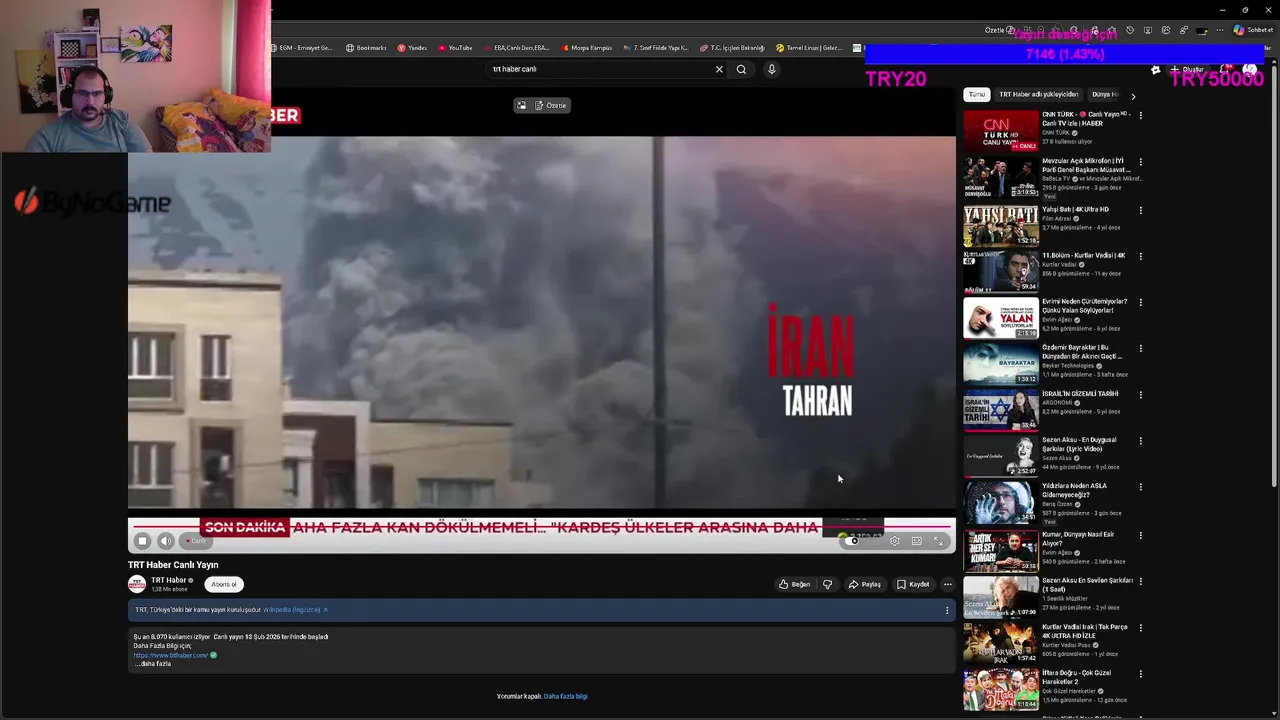
Task: Subscribe with the 'Abone ol' button
Action: 224,584
